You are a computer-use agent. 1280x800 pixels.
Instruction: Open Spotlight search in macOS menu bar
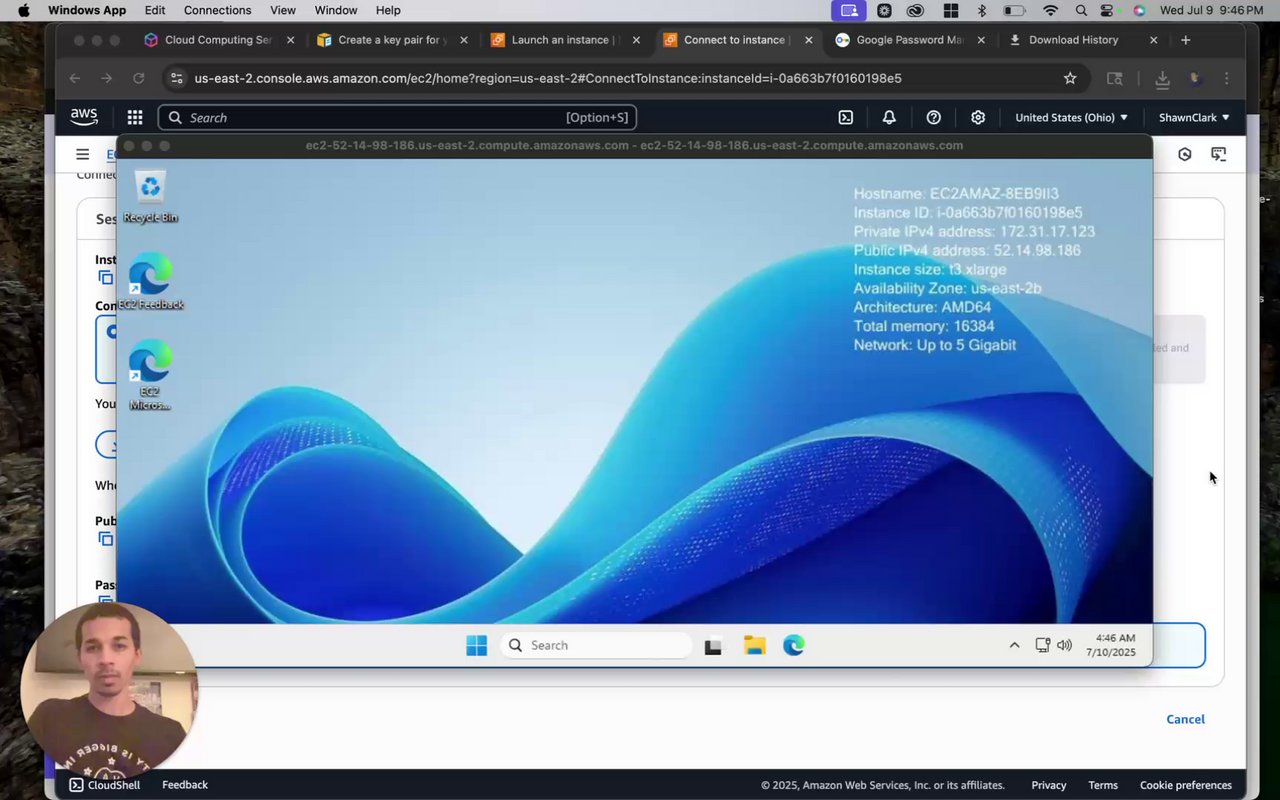point(1081,10)
